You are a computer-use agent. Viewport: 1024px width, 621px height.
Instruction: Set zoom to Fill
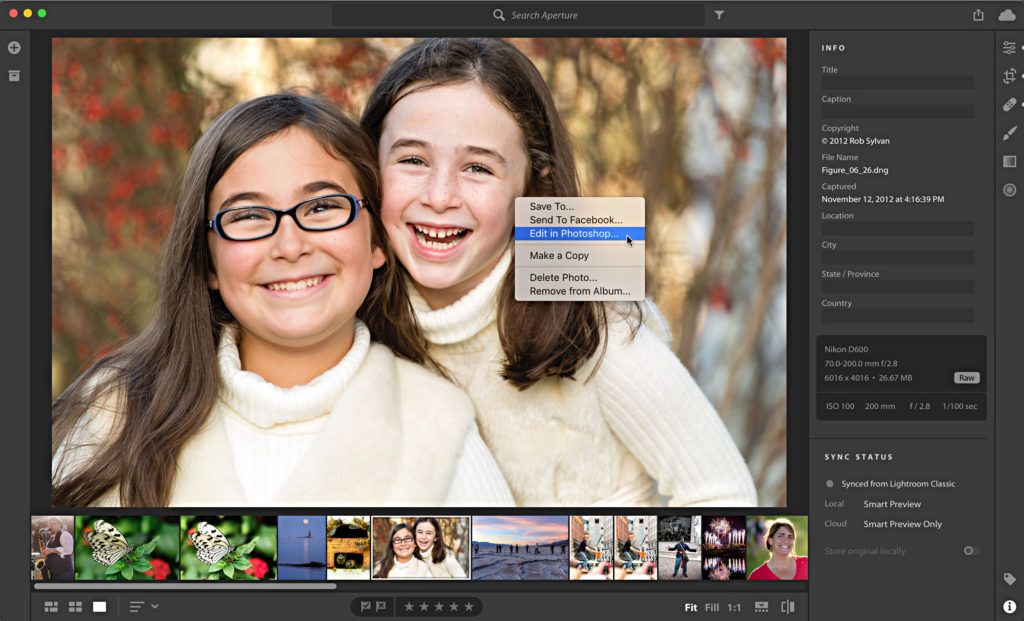[711, 607]
